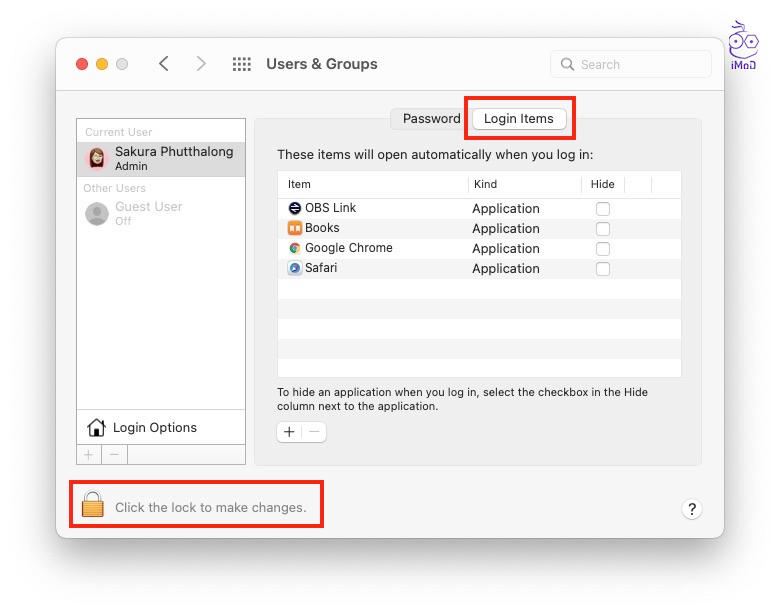Check the Hide box for Google Chrome
The width and height of the screenshot is (780, 612).
(603, 249)
